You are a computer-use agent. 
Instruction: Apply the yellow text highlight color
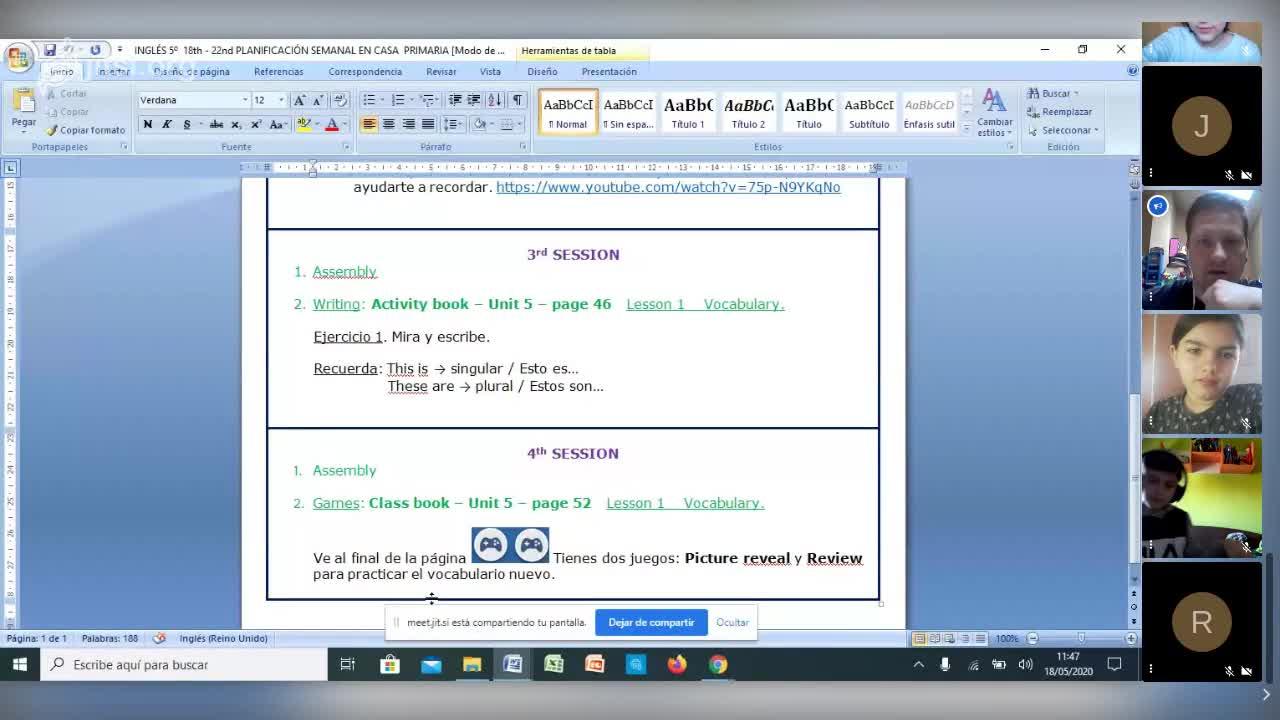coord(305,125)
